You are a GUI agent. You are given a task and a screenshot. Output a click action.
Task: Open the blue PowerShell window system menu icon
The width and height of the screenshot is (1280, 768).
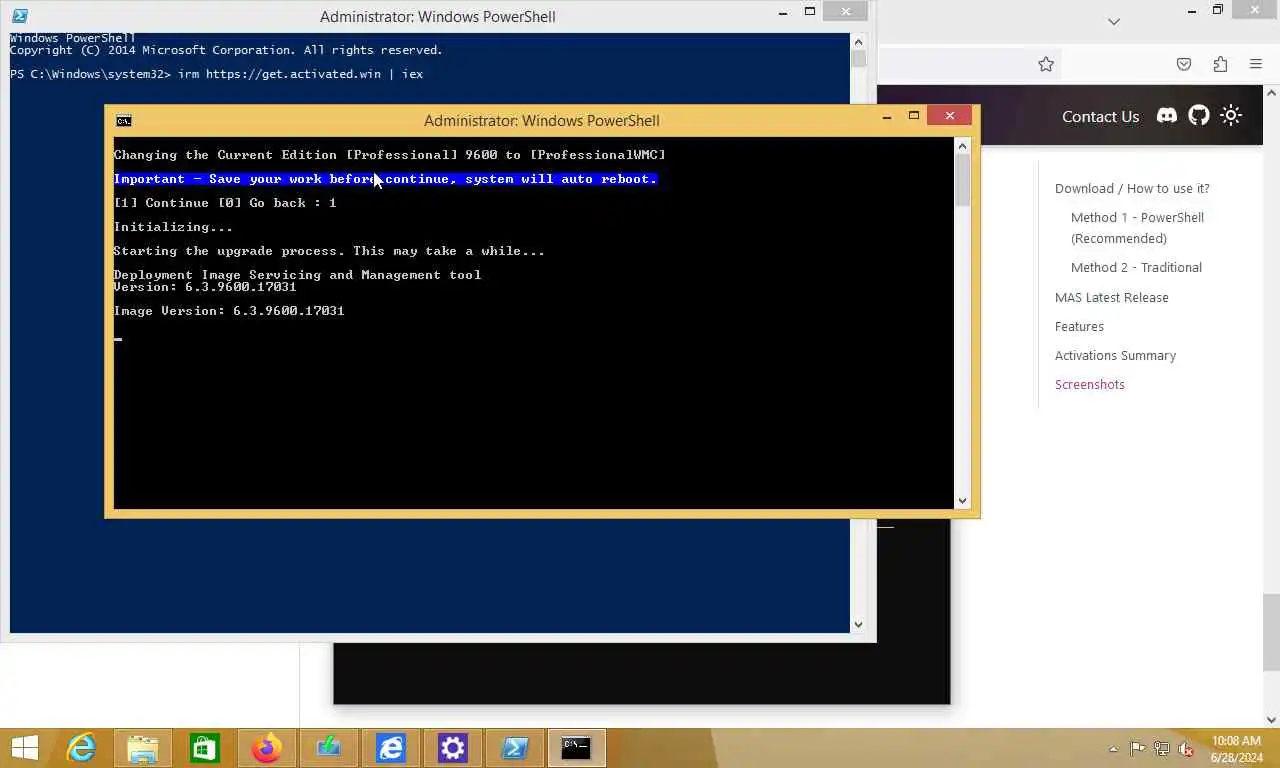tap(19, 16)
